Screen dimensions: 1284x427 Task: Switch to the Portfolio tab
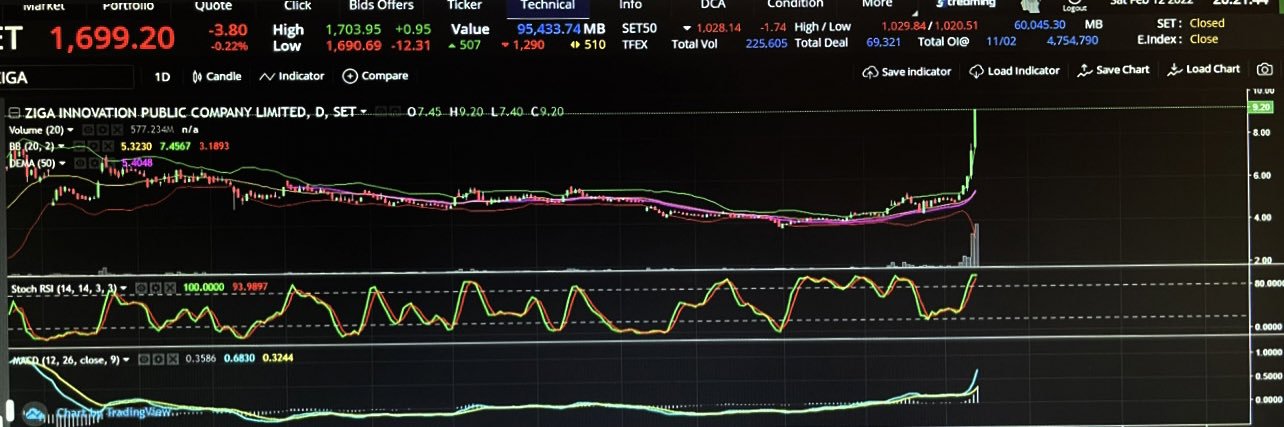129,5
